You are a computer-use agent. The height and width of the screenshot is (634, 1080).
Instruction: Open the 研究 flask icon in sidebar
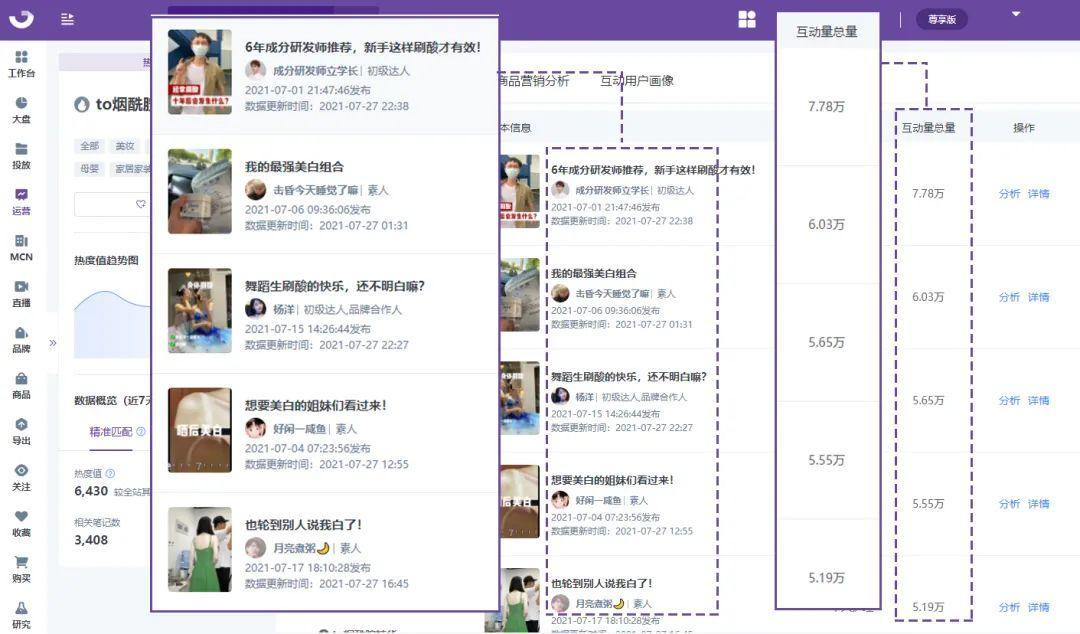pos(21,609)
